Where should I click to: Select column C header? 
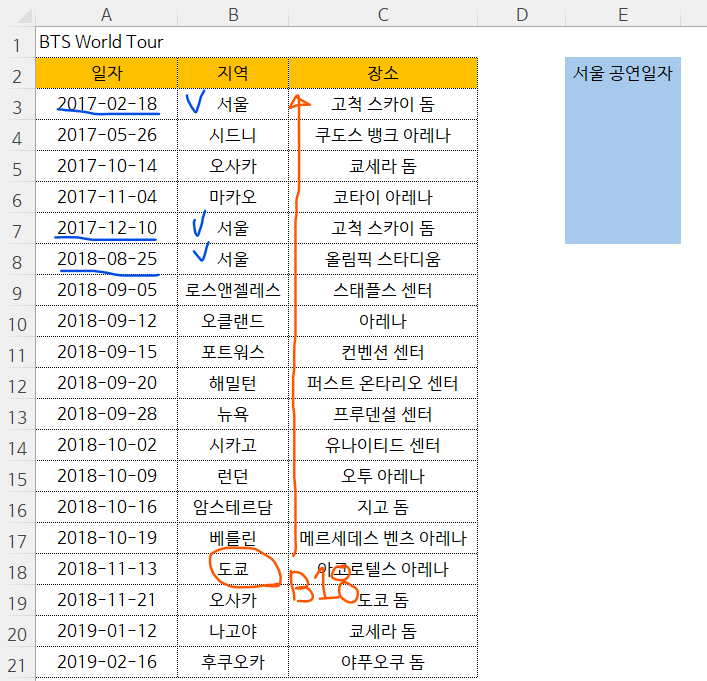click(x=383, y=14)
